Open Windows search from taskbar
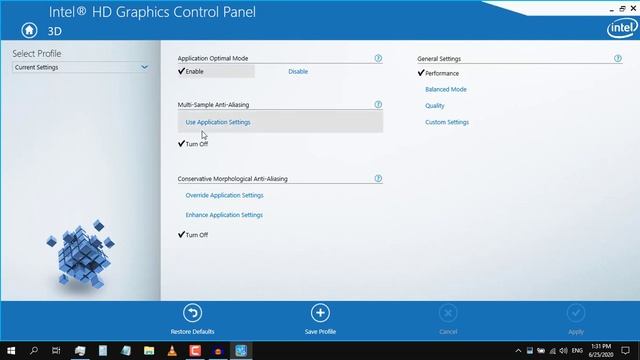640x360 pixels. pyautogui.click(x=34, y=351)
